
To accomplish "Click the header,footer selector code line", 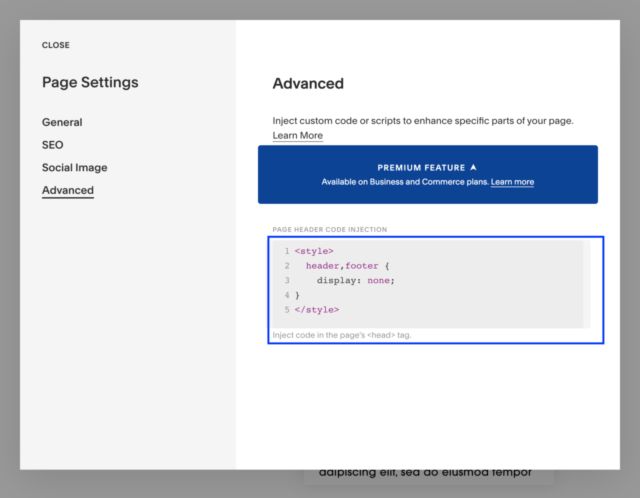I will 347,266.
